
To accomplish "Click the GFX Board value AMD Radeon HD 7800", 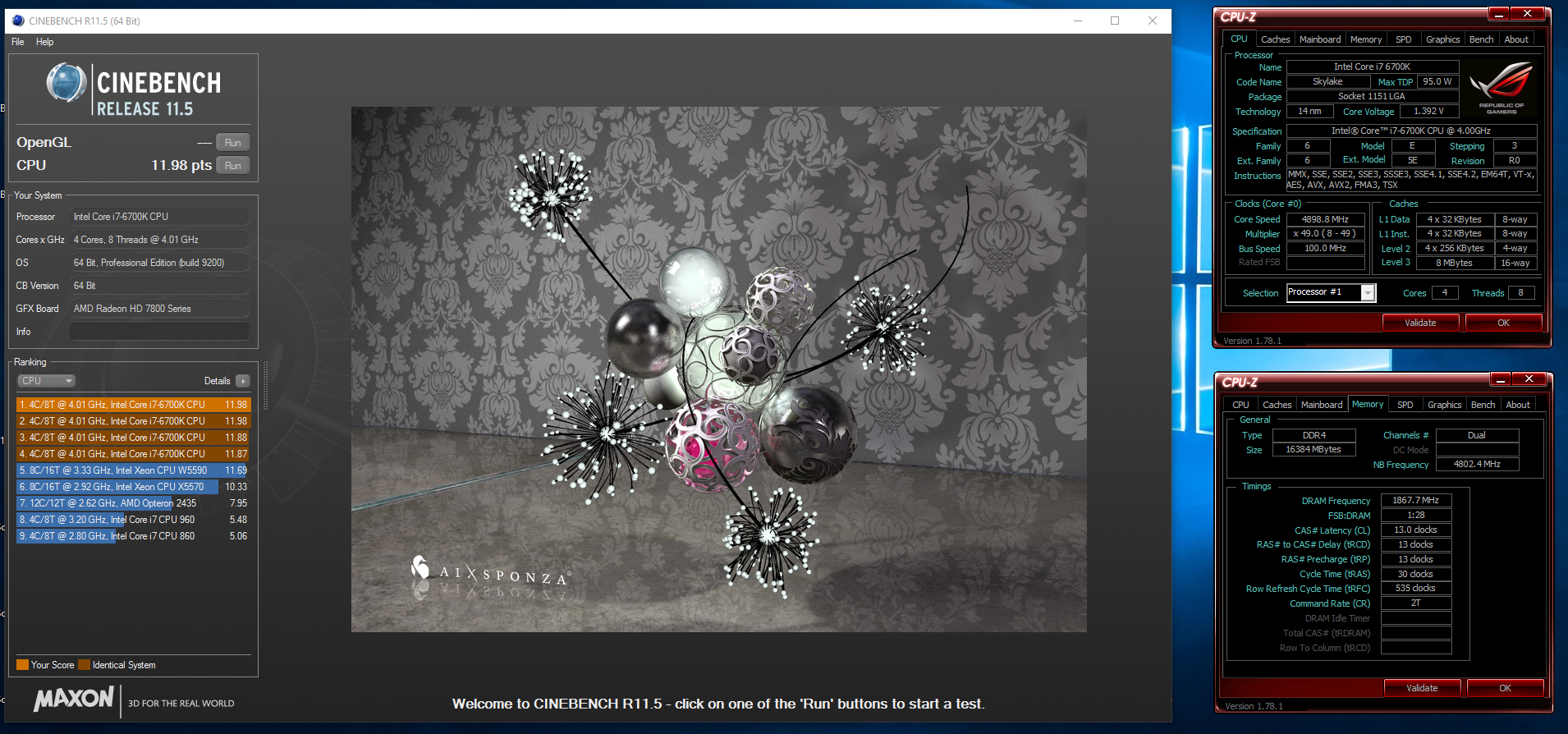I will coord(159,309).
